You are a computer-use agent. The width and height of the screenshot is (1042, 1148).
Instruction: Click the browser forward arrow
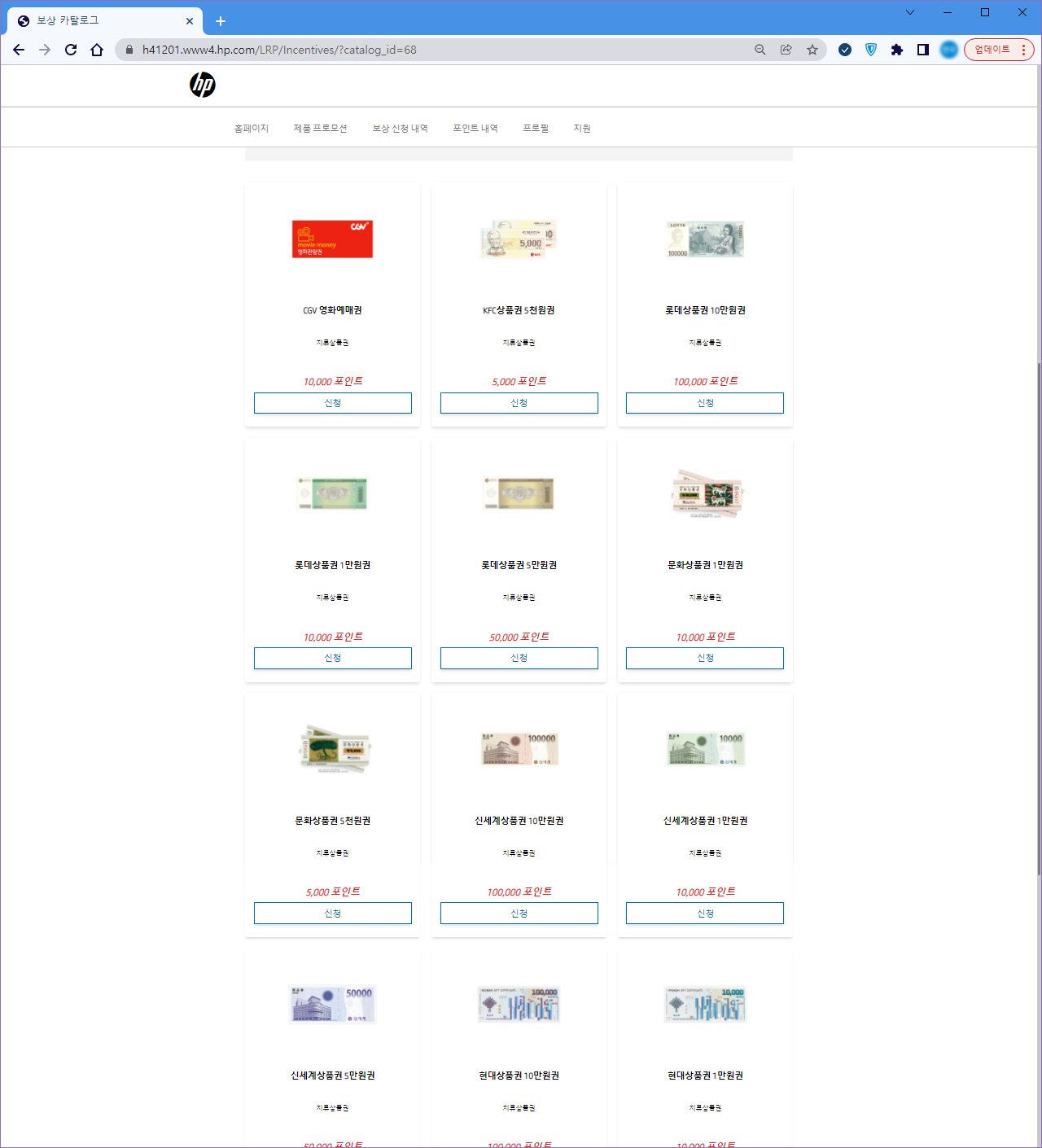tap(45, 50)
